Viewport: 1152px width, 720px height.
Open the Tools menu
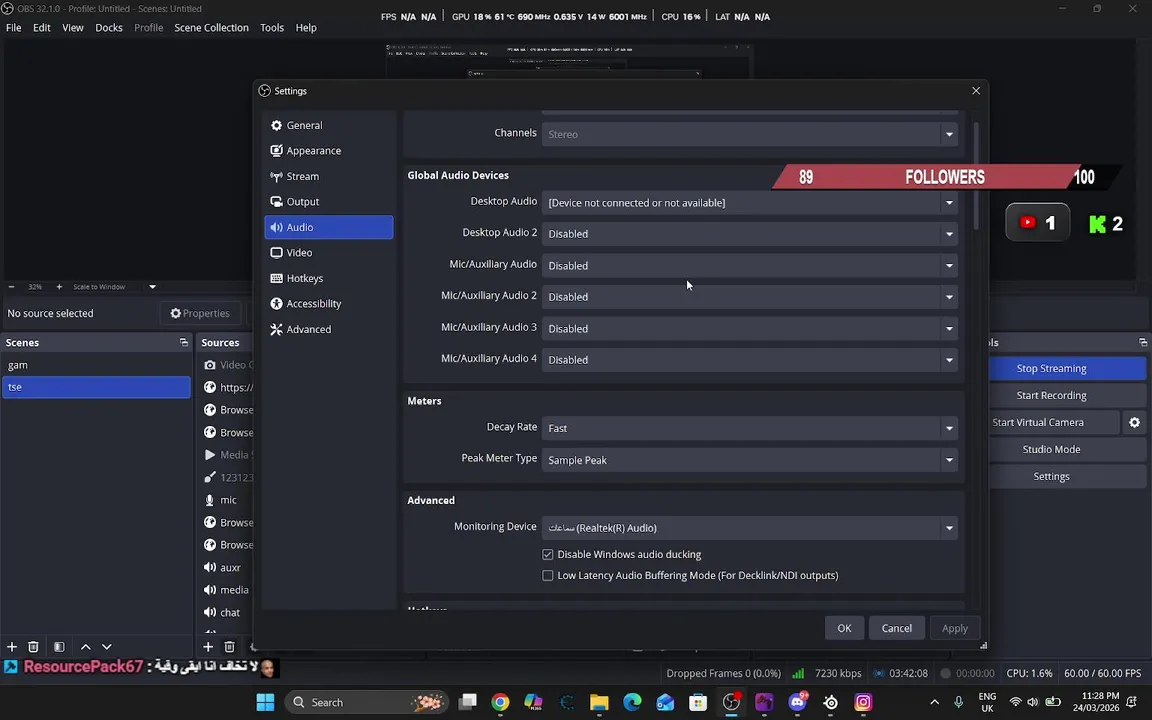pos(272,28)
